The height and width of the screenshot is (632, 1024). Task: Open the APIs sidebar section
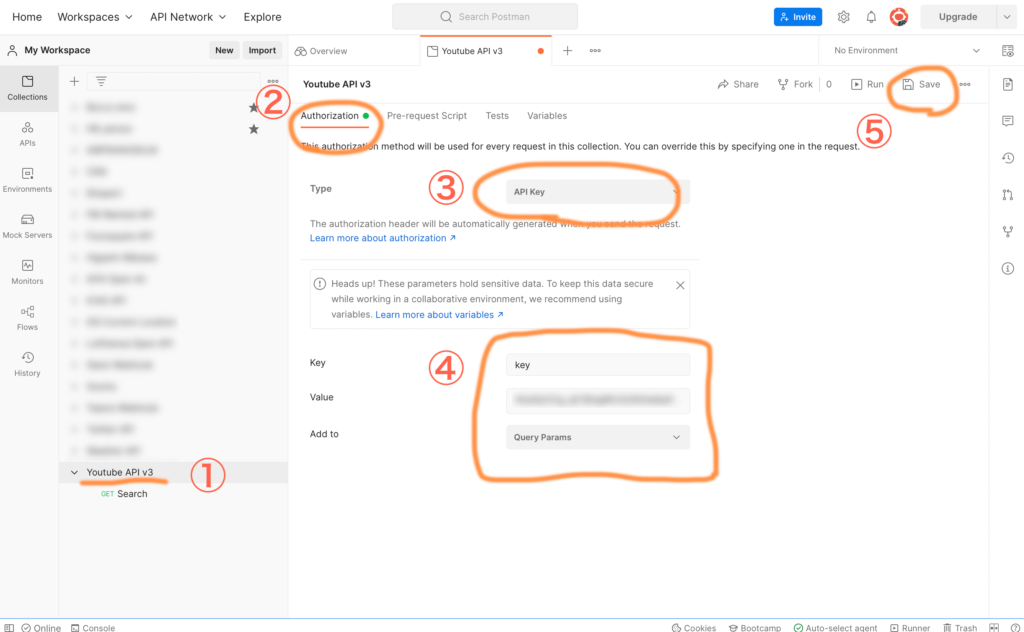pos(27,133)
